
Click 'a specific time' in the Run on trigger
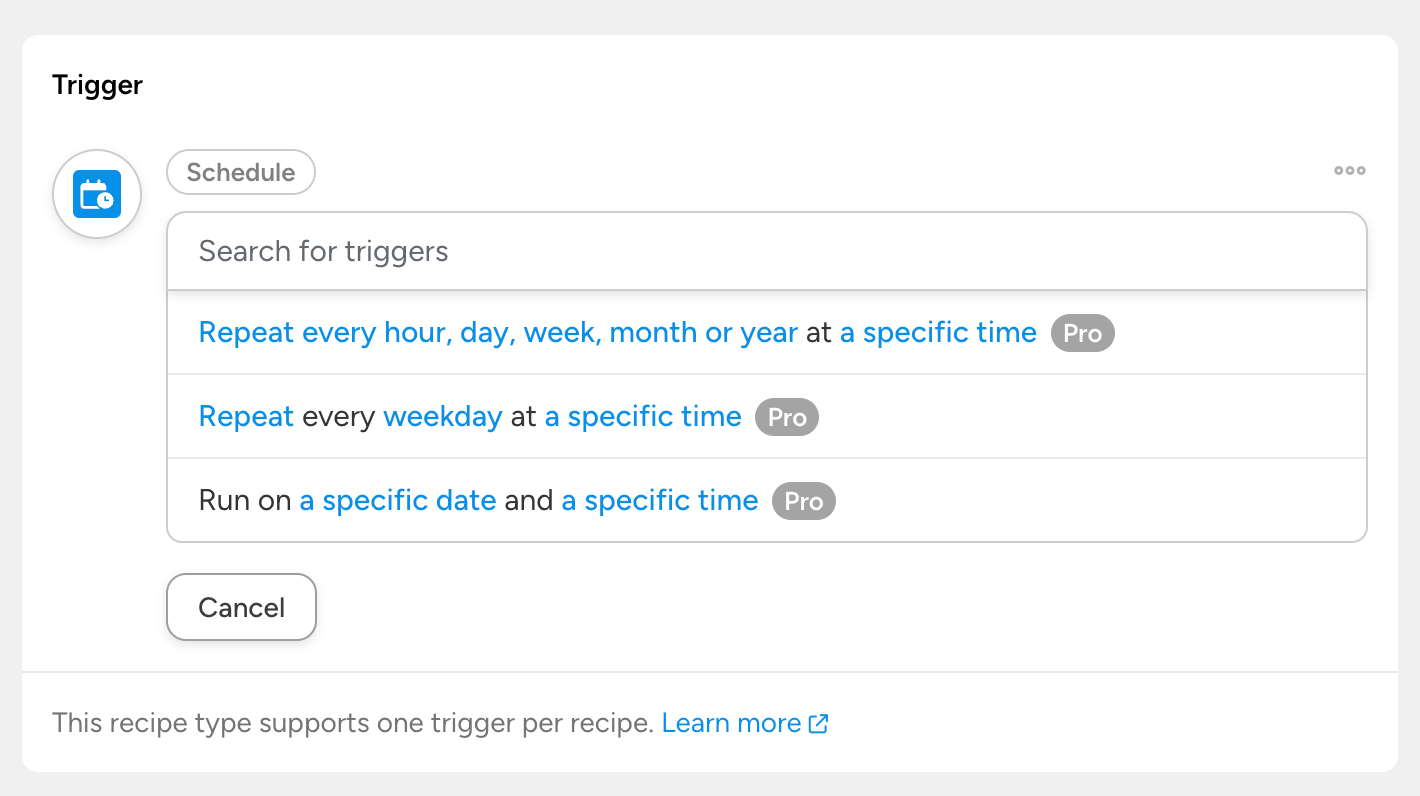[660, 501]
